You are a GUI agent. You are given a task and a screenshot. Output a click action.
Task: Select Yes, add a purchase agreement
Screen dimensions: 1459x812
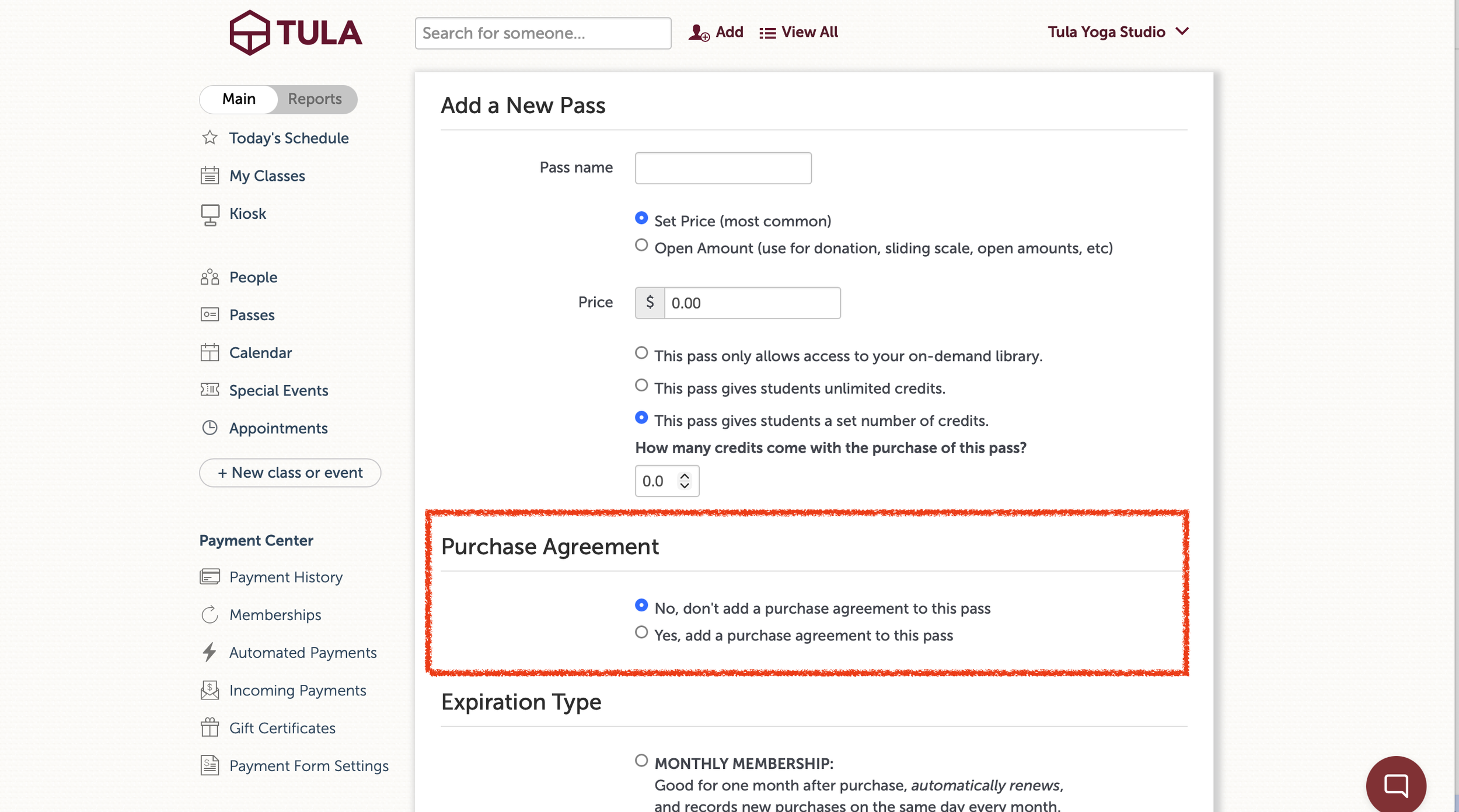coord(641,633)
